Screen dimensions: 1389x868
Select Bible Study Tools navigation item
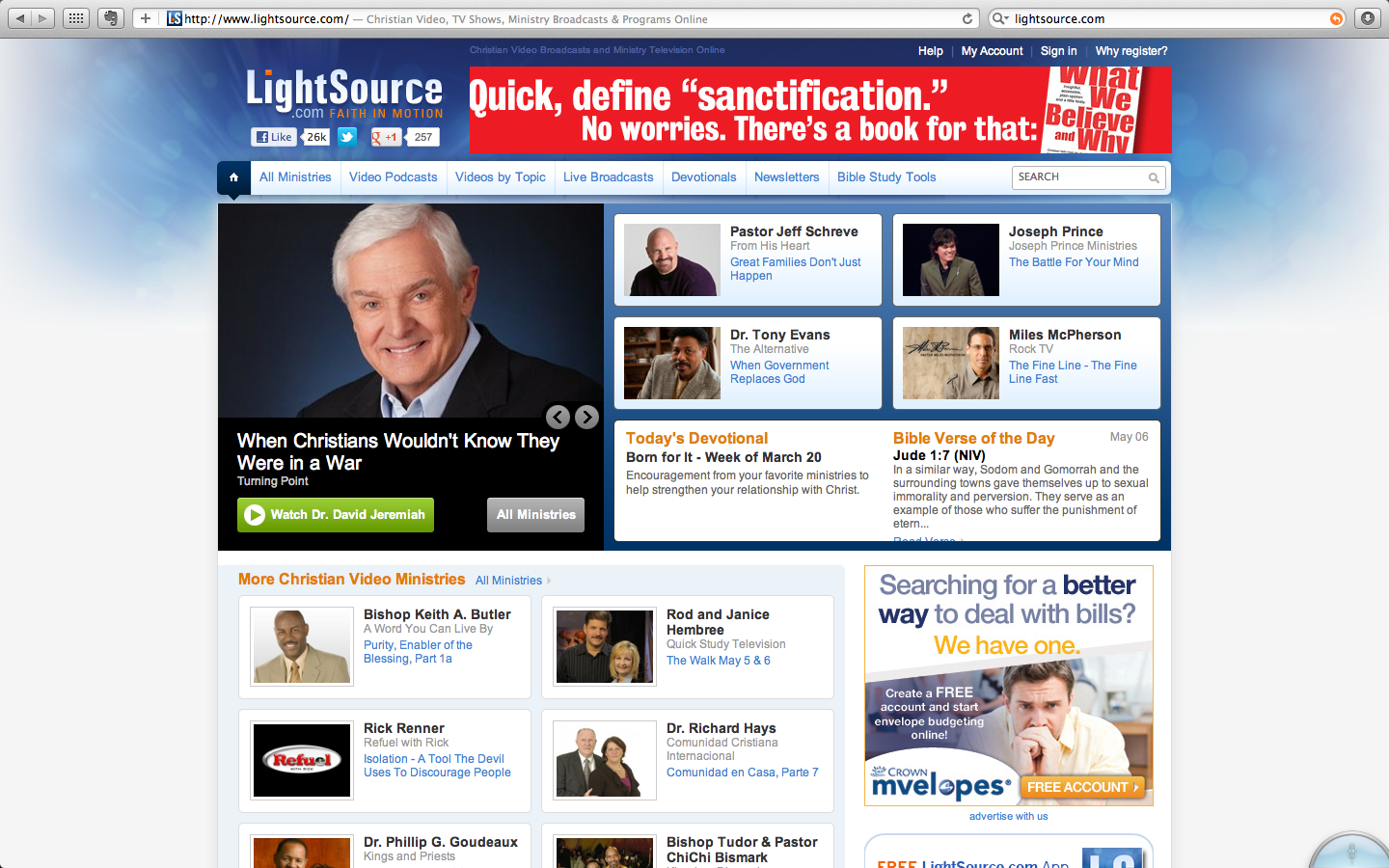[885, 177]
